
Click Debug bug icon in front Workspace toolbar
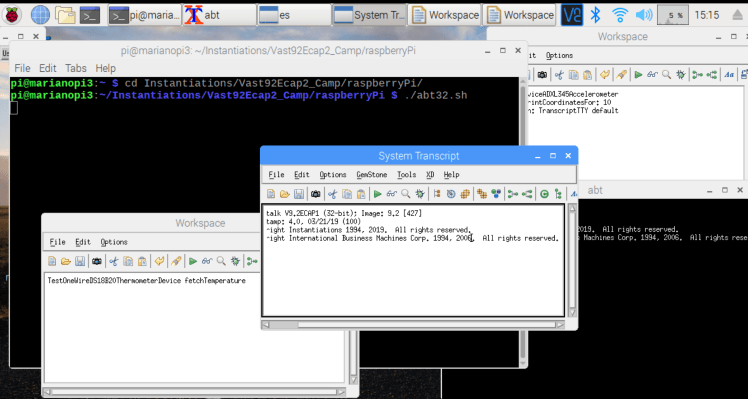point(235,261)
